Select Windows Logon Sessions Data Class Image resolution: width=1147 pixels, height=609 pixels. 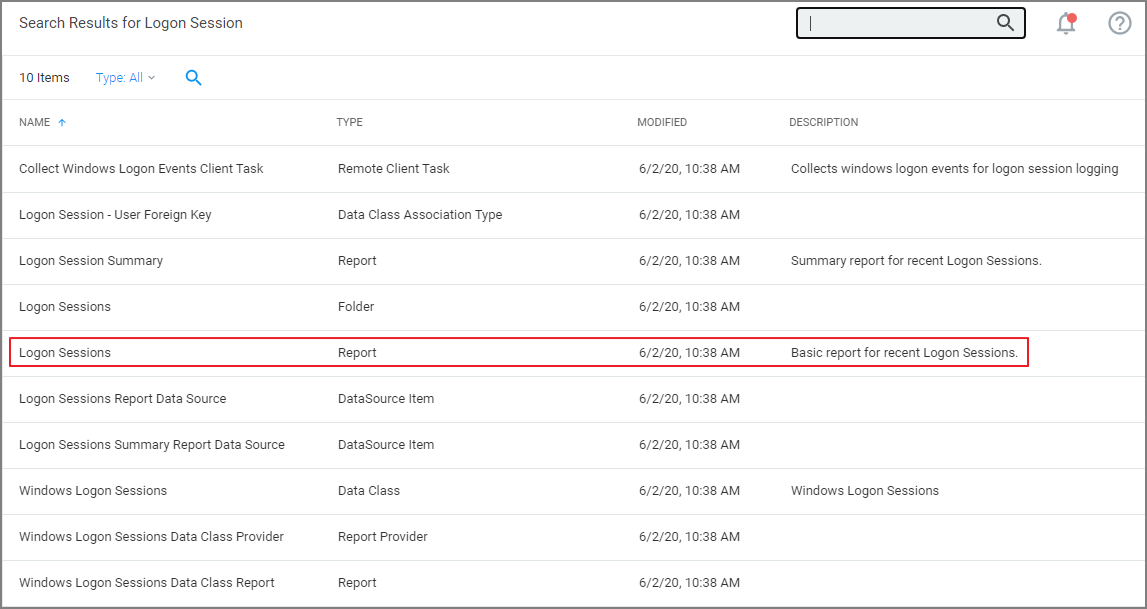[93, 490]
